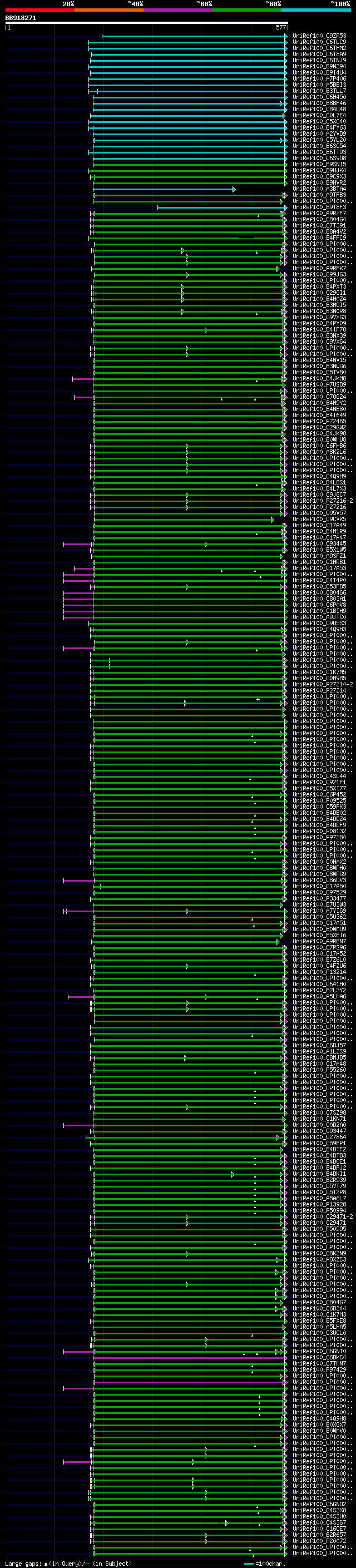Select hit UniRef100_C0L7E4
This screenshot has width=356, height=1568.
319,115
